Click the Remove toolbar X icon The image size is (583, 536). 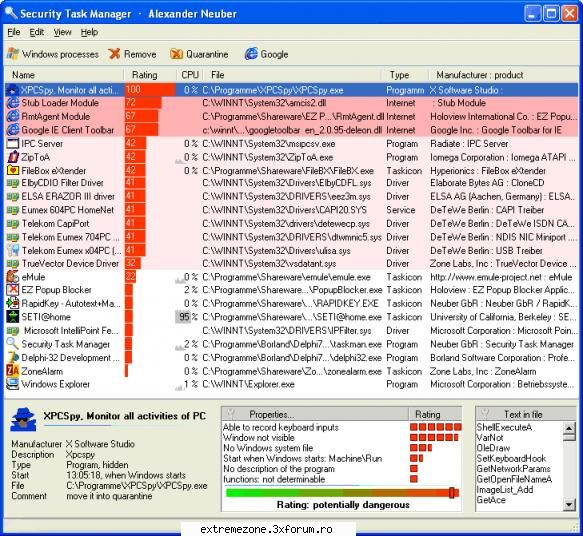(x=114, y=54)
